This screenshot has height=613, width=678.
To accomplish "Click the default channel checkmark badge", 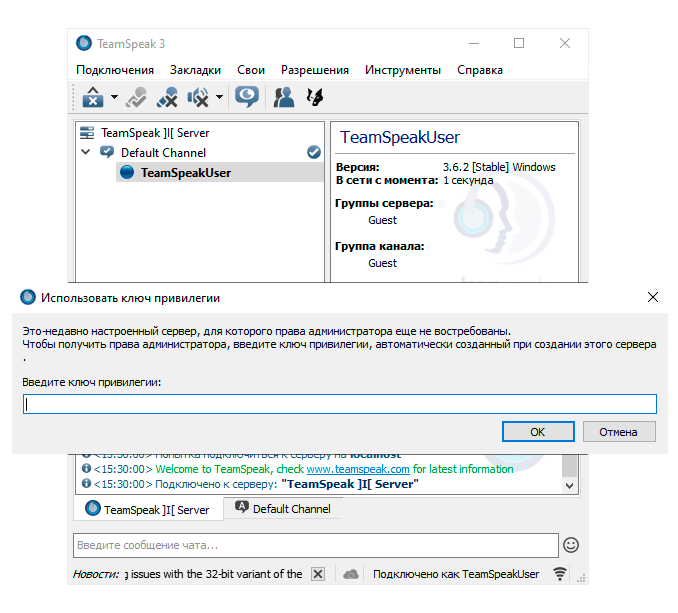I will pyautogui.click(x=314, y=152).
